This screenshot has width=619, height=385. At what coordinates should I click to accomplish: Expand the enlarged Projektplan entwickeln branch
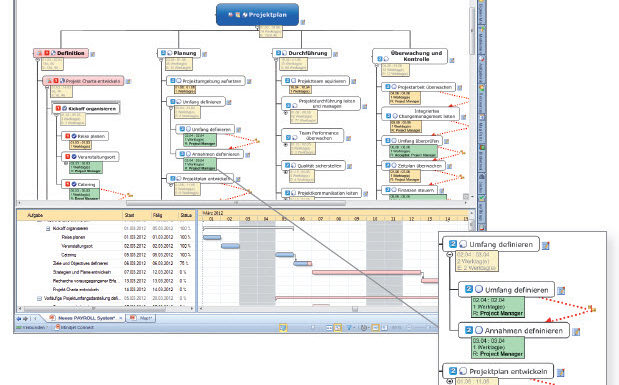click(x=449, y=381)
